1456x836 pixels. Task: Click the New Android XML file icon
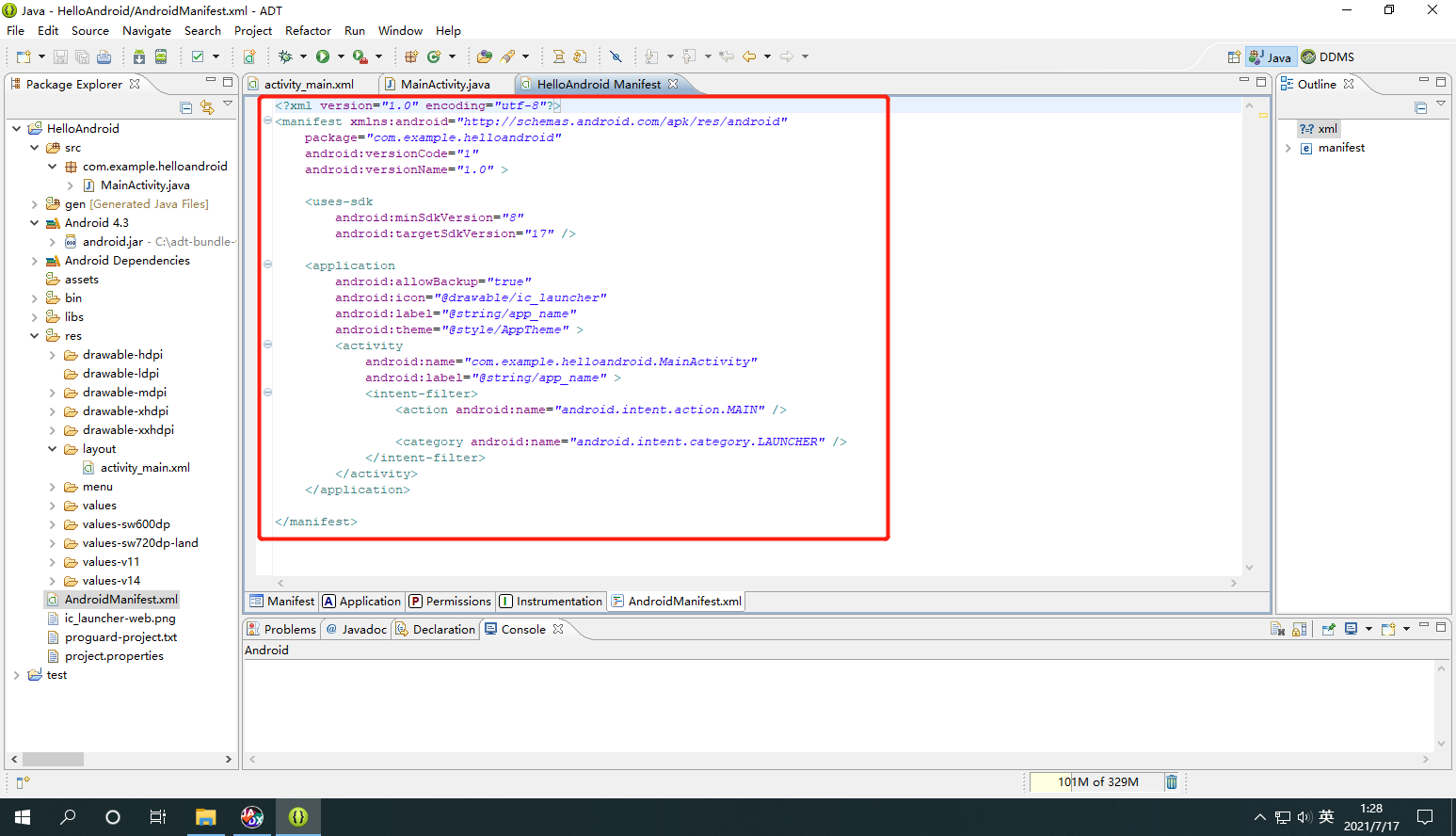tap(249, 56)
